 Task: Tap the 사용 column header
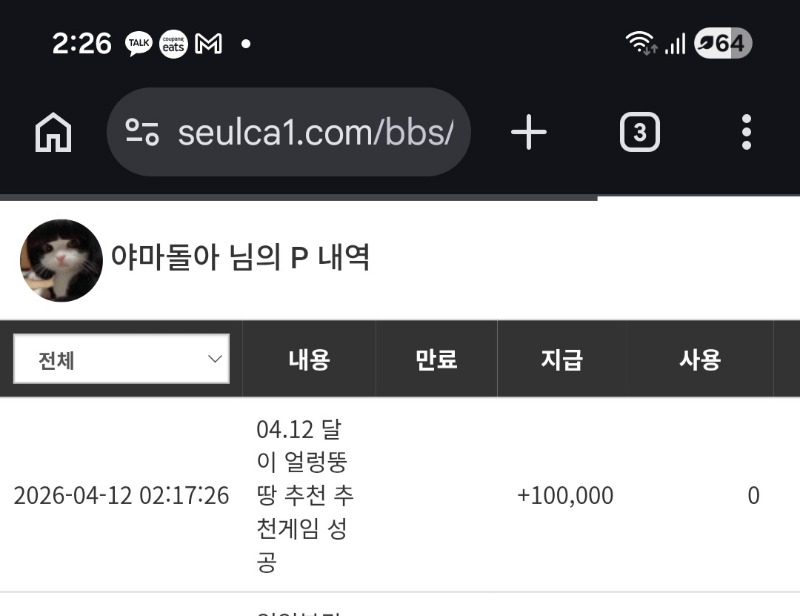(x=700, y=360)
